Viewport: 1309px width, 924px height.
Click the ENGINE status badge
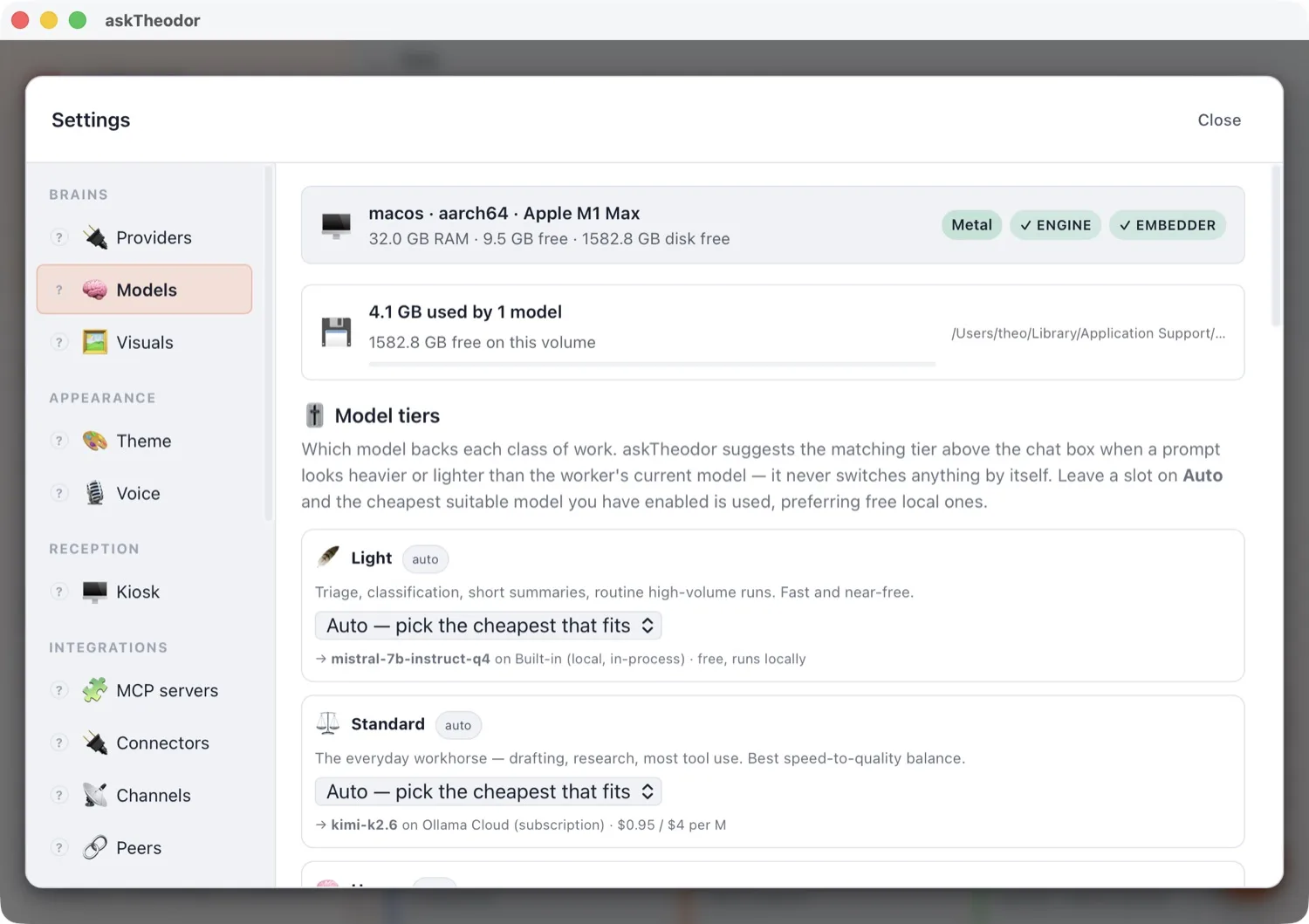[x=1056, y=225]
